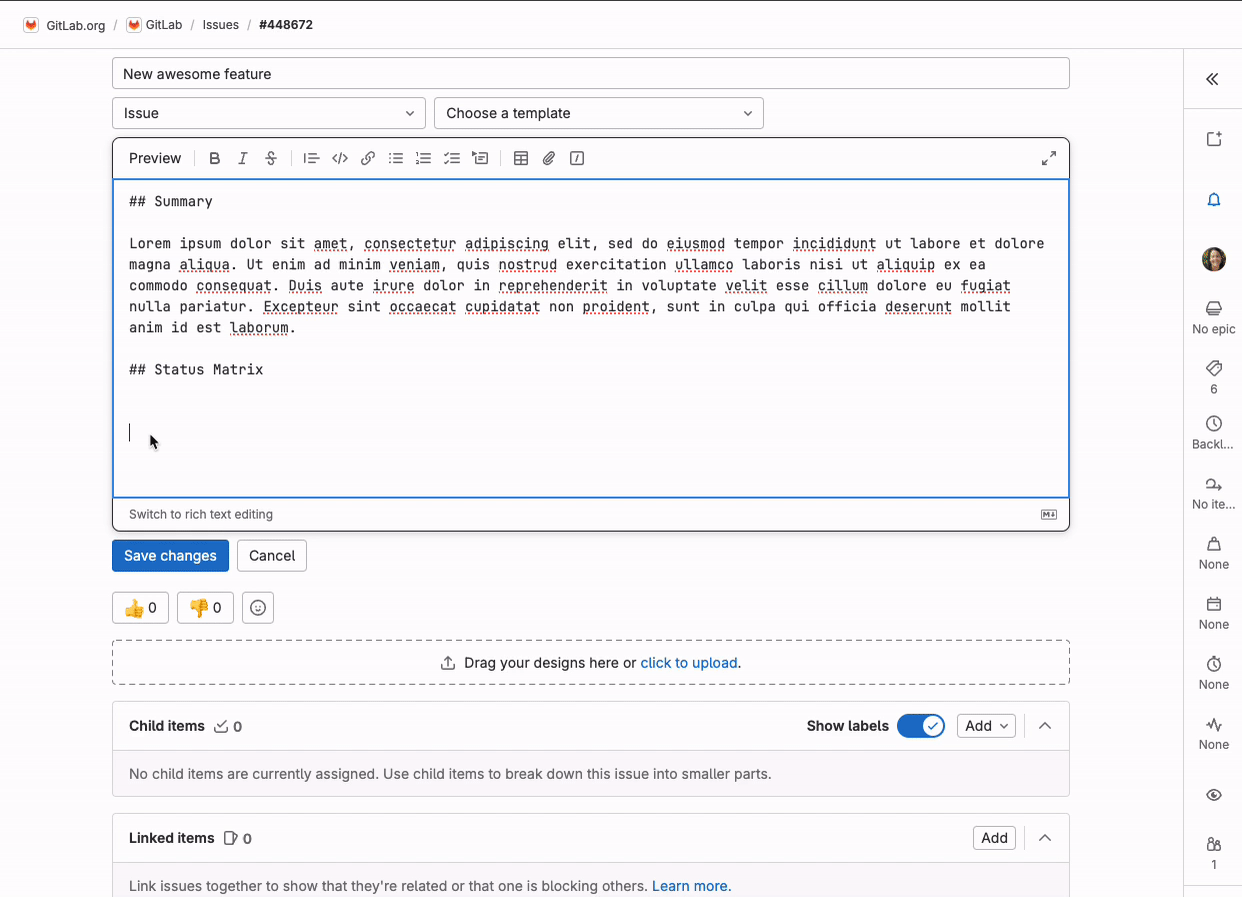
Task: Click Add in Linked items
Action: 994,838
